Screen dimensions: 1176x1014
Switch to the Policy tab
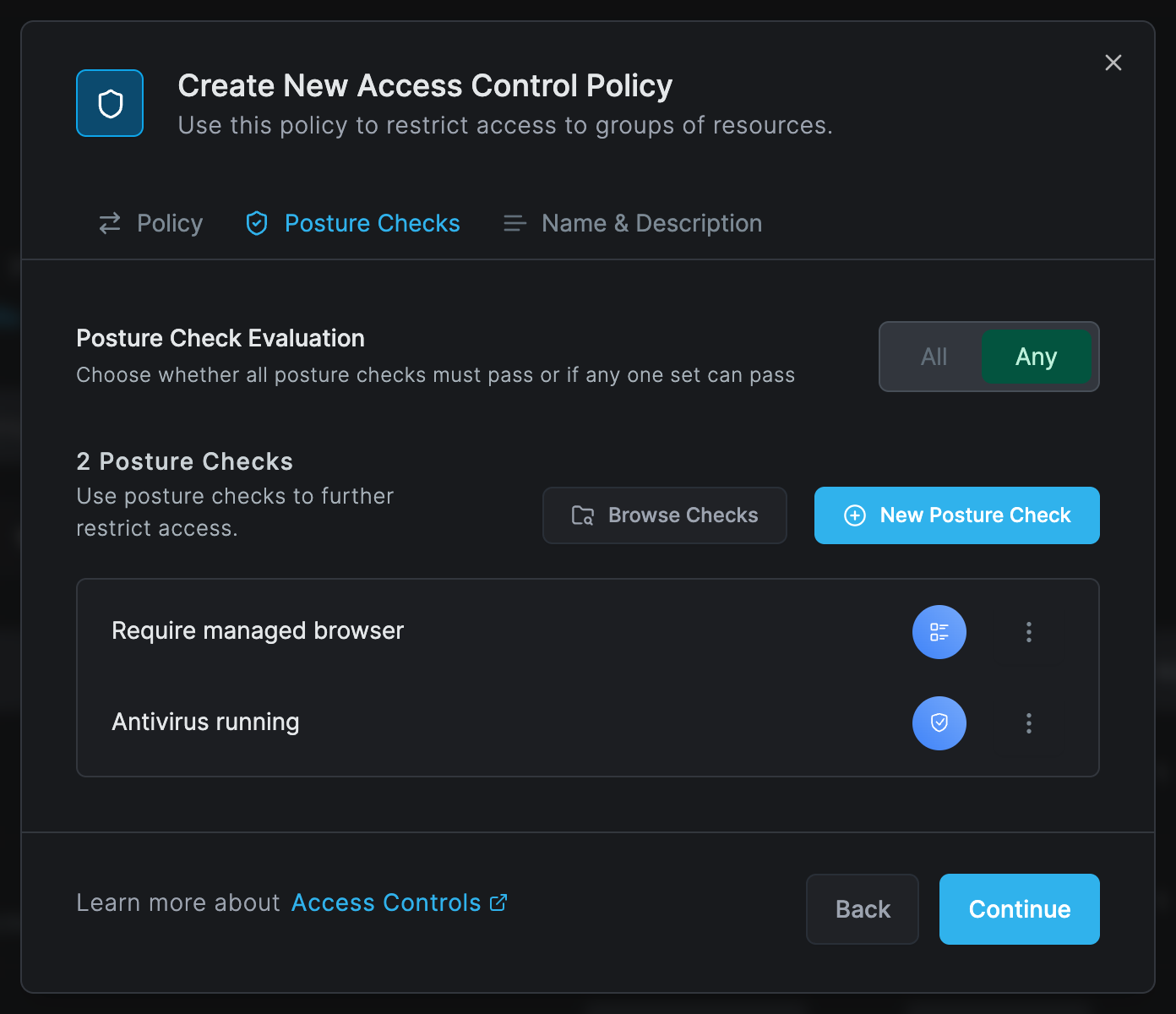[x=151, y=223]
